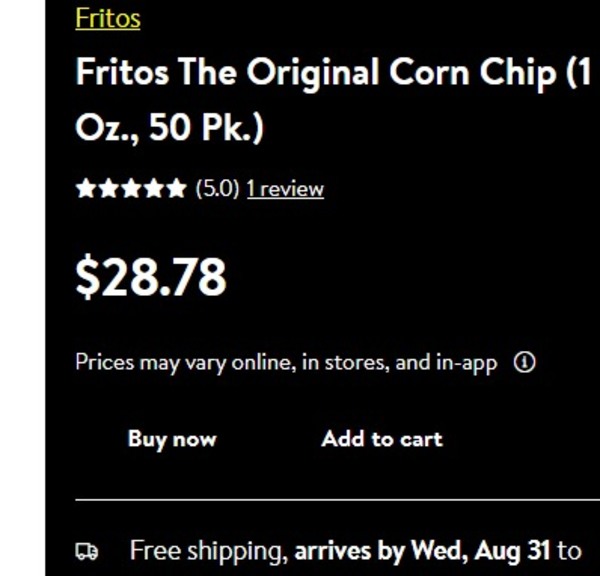
Task: Click the (5.0) rating score
Action: [217, 189]
